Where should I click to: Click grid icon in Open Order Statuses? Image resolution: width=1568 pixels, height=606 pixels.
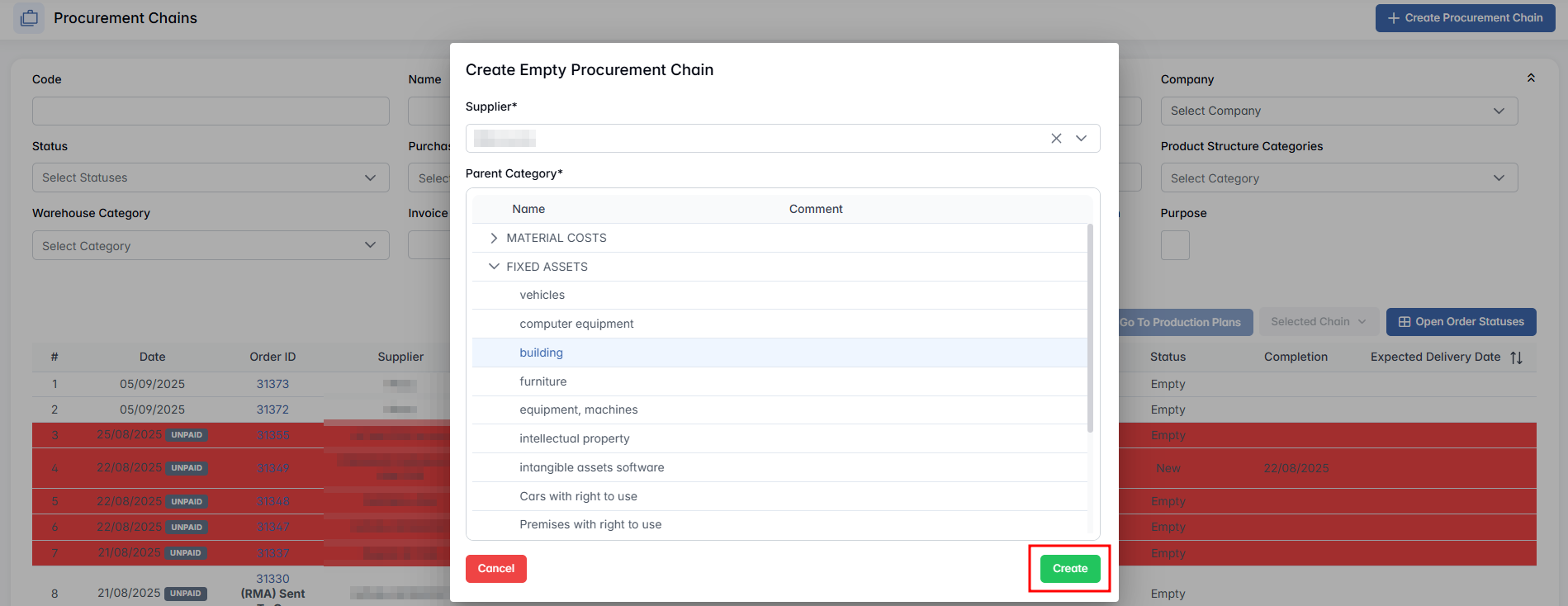[1404, 322]
